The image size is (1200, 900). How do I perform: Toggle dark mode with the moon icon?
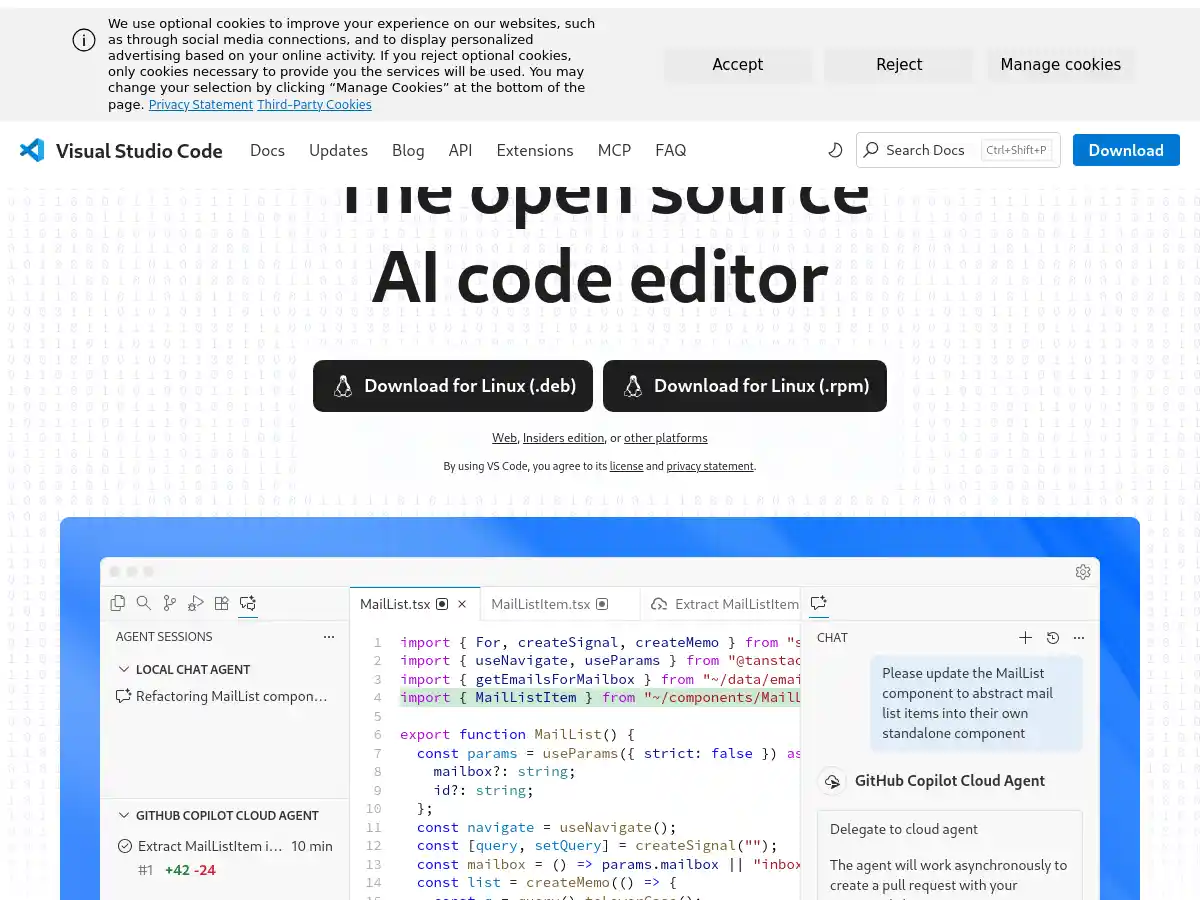point(835,150)
